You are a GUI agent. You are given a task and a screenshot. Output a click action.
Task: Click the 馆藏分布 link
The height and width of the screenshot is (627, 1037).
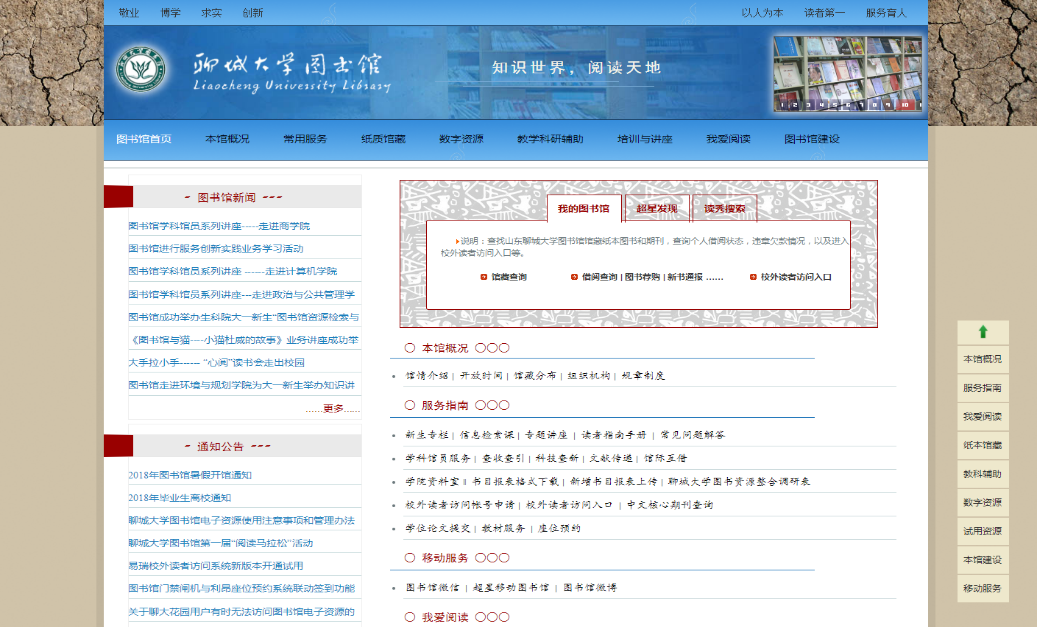click(535, 376)
